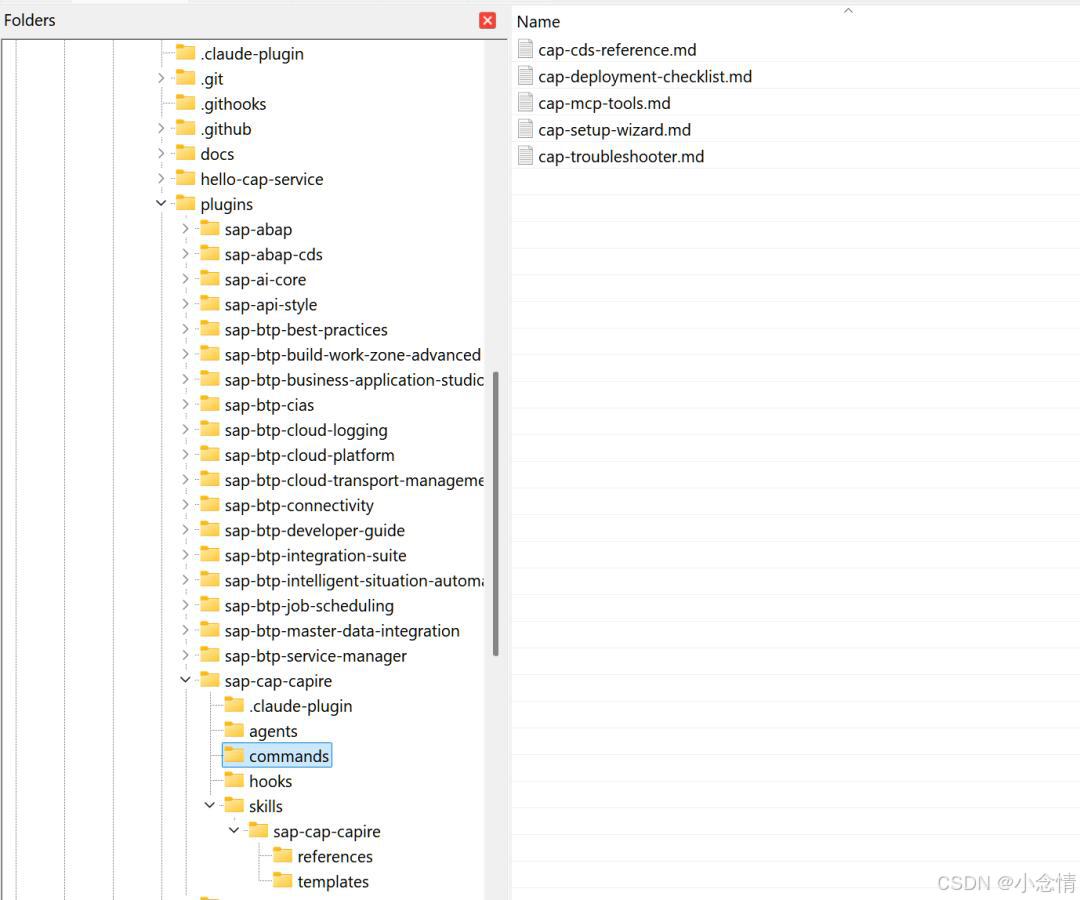
Task: Expand the hello-cap-service node
Action: tap(161, 178)
